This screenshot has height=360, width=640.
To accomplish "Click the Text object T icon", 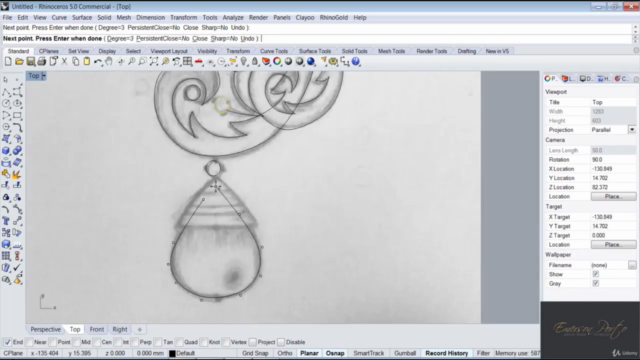I will pyautogui.click(x=6, y=221).
